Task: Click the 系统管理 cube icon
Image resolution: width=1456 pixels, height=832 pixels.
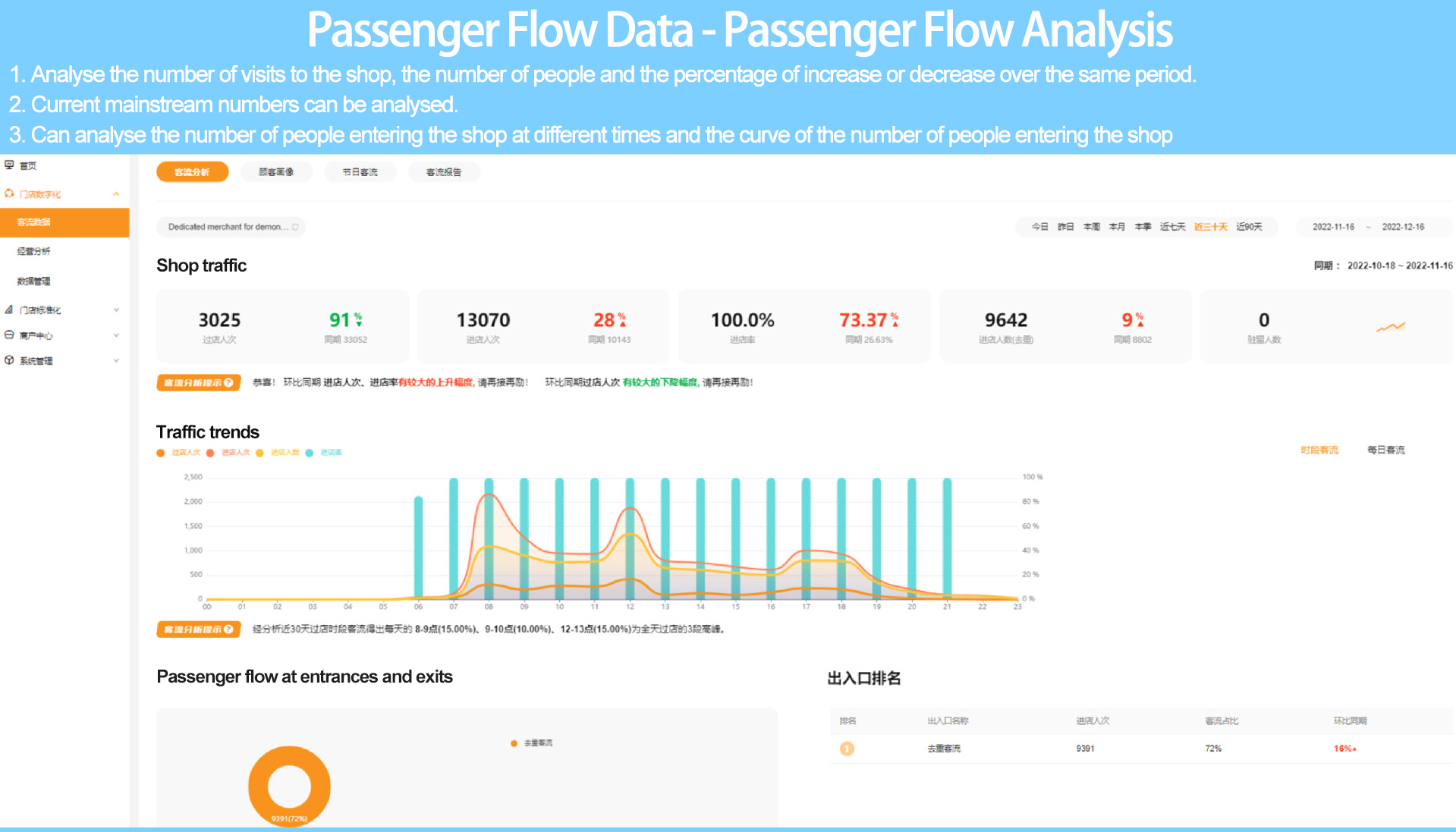Action: 9,360
